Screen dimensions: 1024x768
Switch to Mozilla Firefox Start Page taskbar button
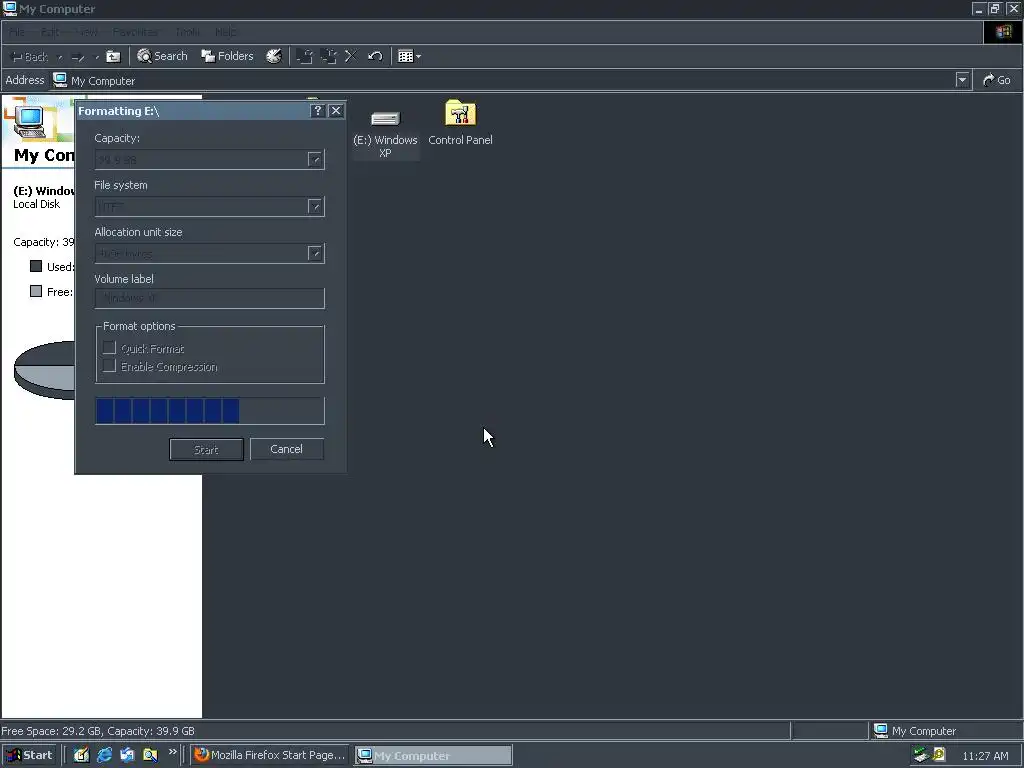click(x=270, y=755)
